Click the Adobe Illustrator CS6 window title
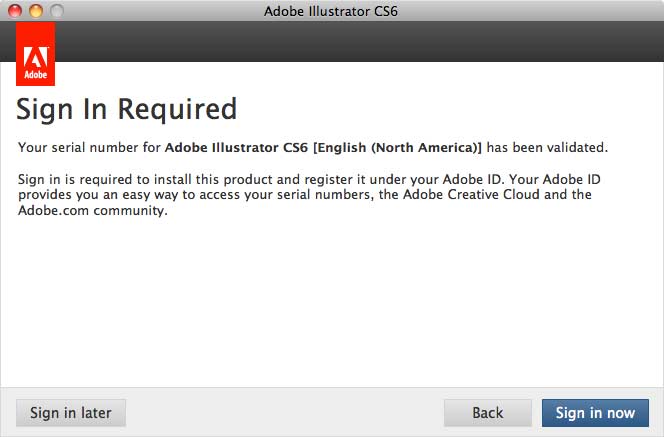Image resolution: width=664 pixels, height=437 pixels. click(331, 11)
